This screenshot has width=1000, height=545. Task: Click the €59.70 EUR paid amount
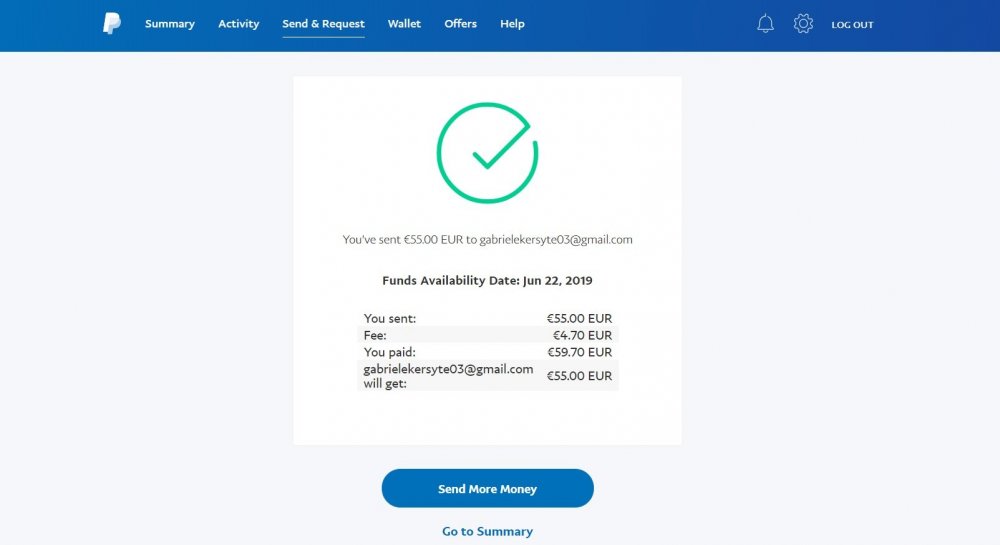(x=579, y=352)
